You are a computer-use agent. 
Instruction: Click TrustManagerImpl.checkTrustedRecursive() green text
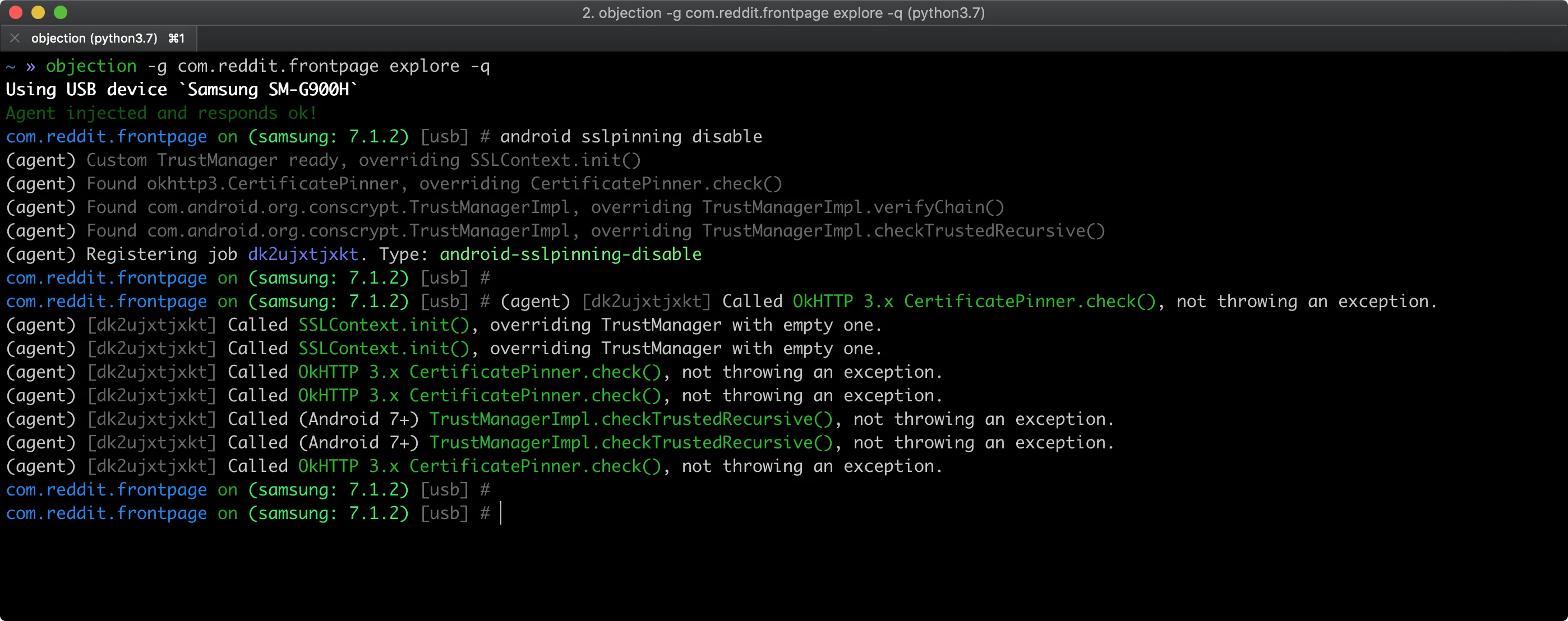coord(631,419)
